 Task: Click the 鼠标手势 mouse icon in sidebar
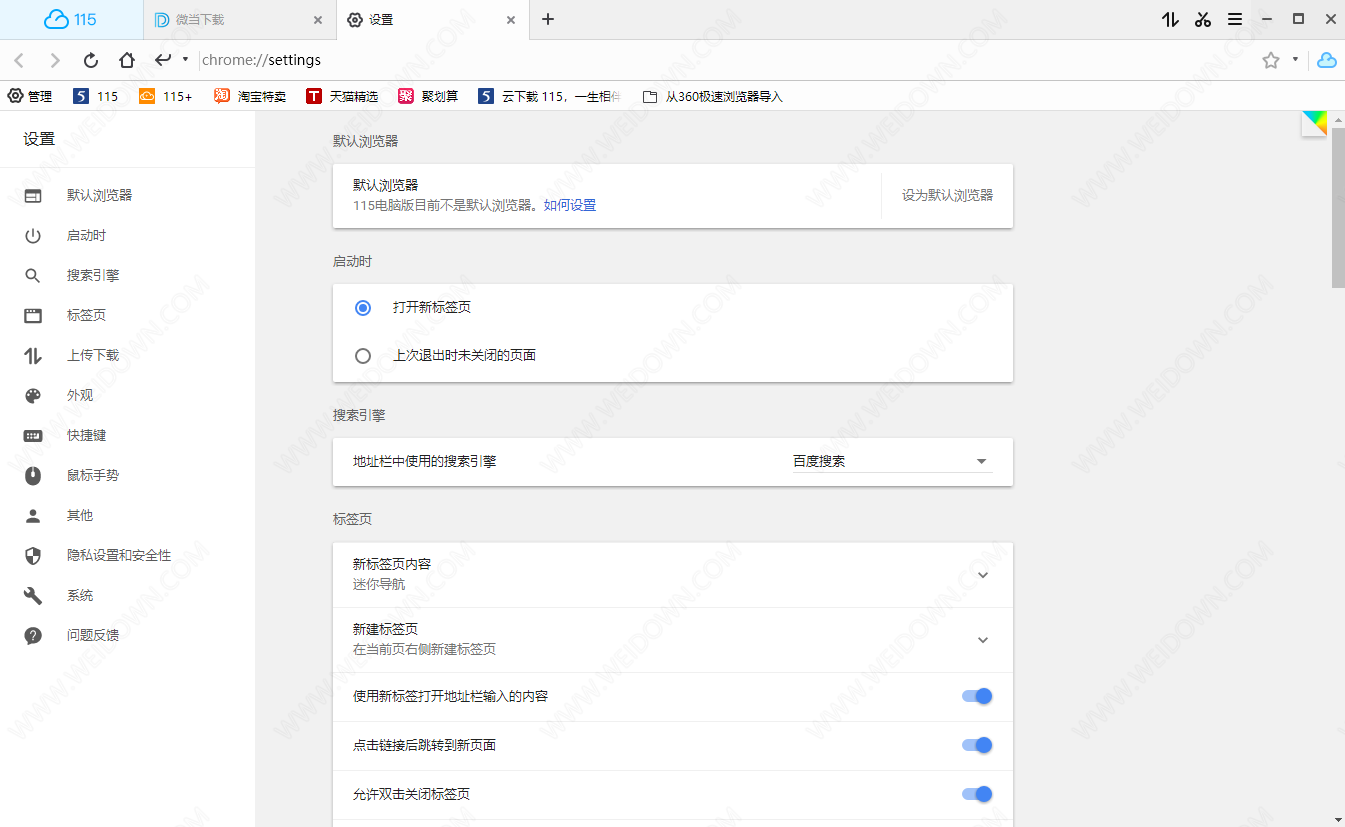(x=33, y=475)
